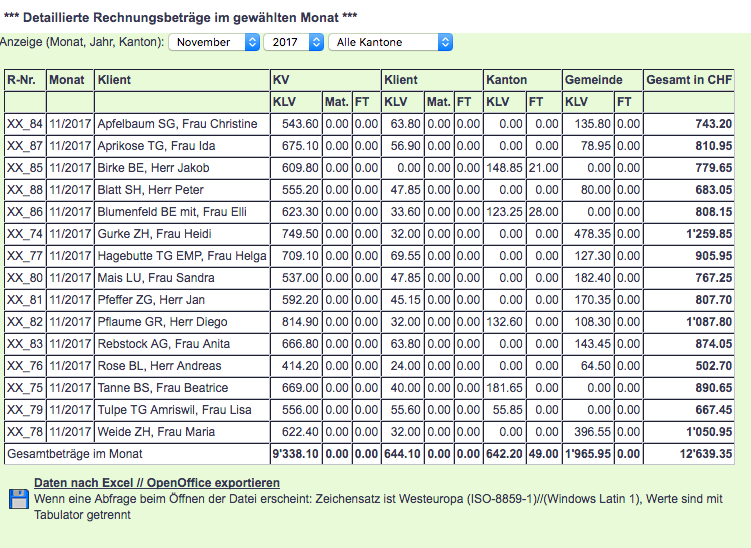Click the KV total 9'338.10 cell
751x548 pixels.
pos(296,454)
